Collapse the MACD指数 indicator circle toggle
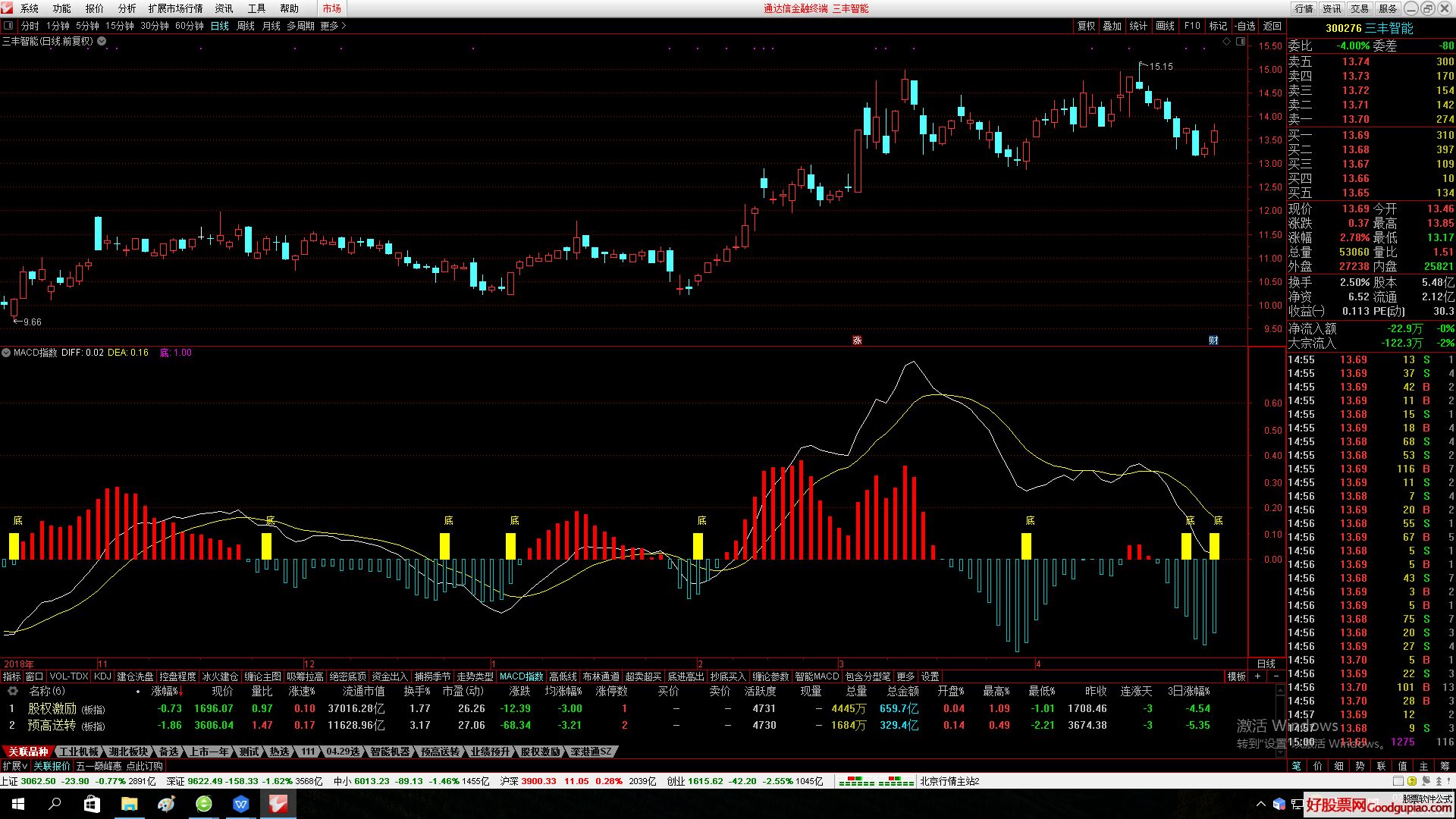The width and height of the screenshot is (1456, 819). (6, 353)
